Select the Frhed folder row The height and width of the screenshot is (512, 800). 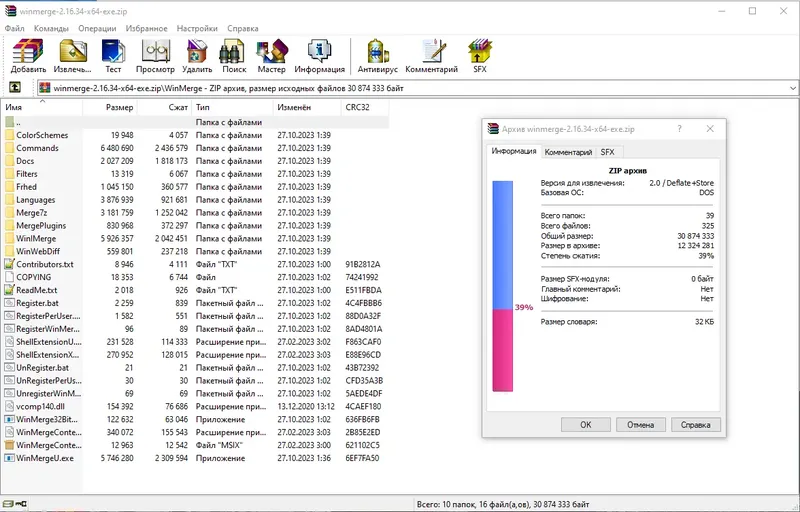[x=195, y=187]
